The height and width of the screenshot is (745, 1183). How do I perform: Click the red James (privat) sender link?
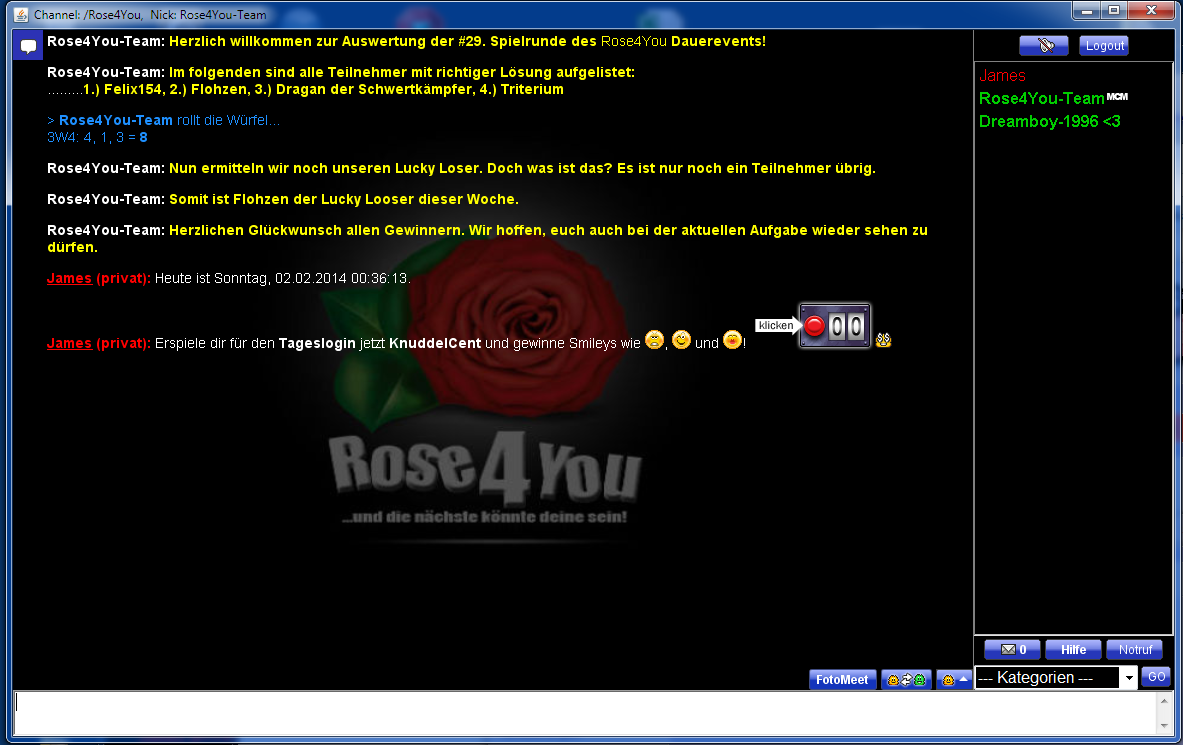pos(69,278)
